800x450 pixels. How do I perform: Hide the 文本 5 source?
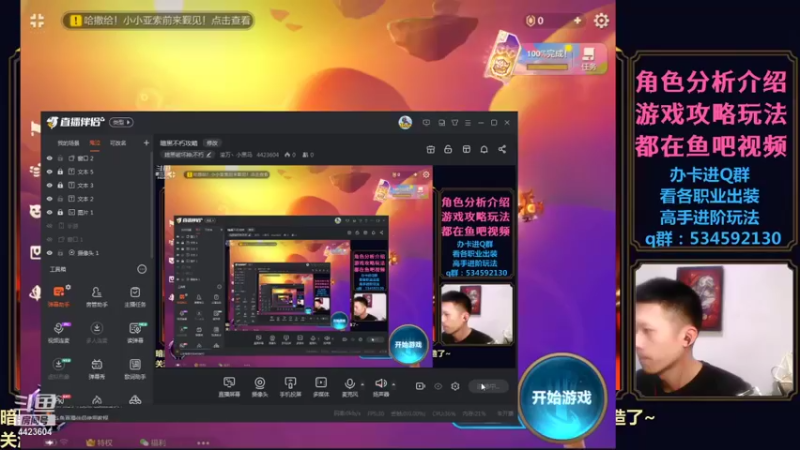(49, 172)
